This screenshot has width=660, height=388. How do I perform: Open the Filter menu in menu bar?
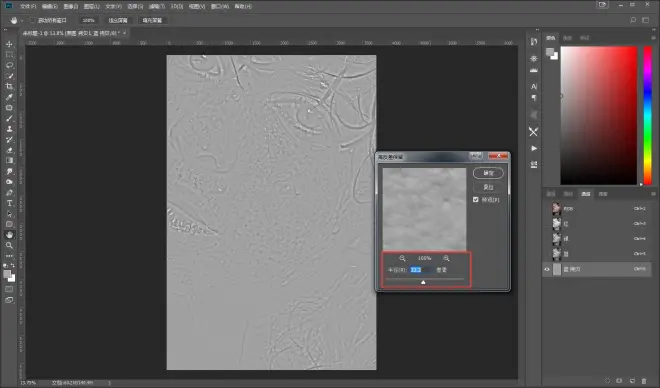pos(157,6)
